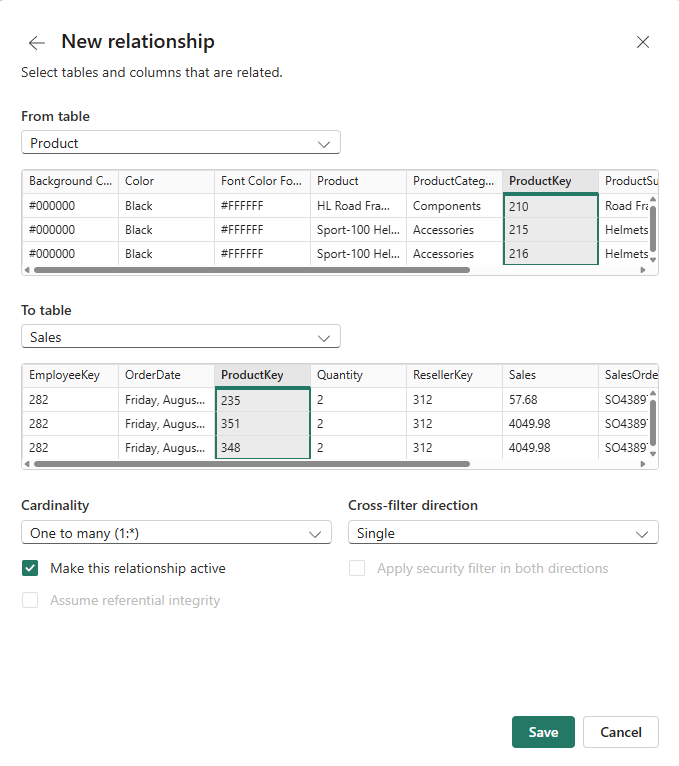
Task: Expand the Cross-filter direction dropdown
Action: point(503,533)
